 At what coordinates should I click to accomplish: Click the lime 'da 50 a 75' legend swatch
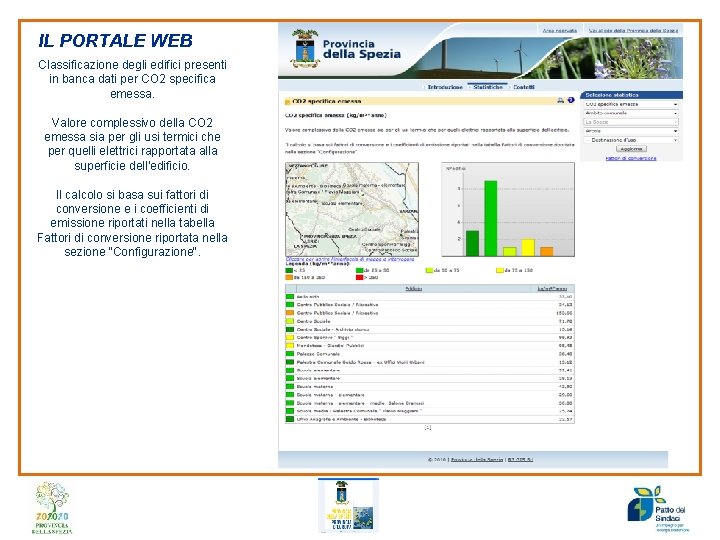(x=429, y=270)
